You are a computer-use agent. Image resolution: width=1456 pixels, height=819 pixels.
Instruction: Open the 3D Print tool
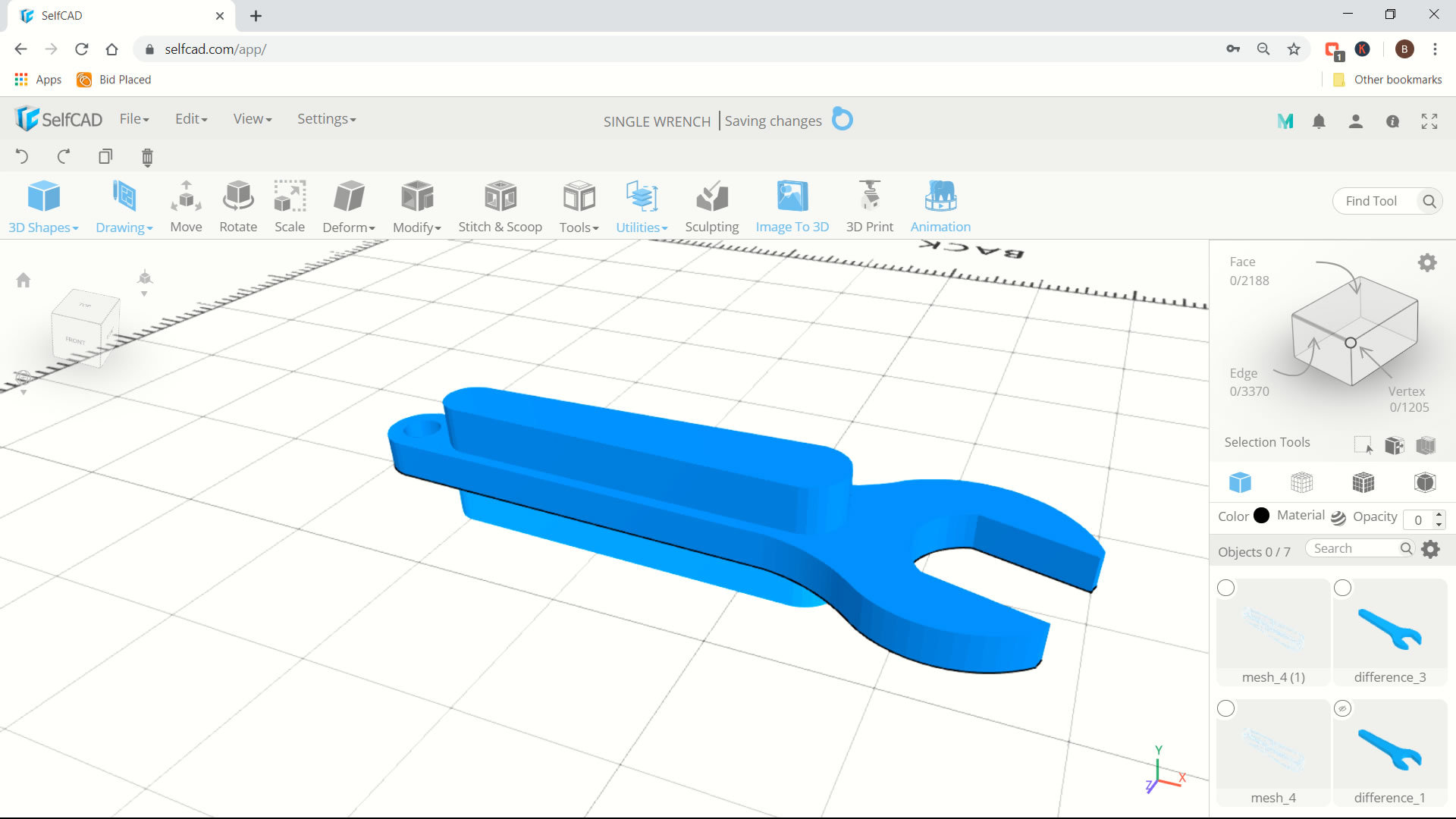[x=869, y=206]
